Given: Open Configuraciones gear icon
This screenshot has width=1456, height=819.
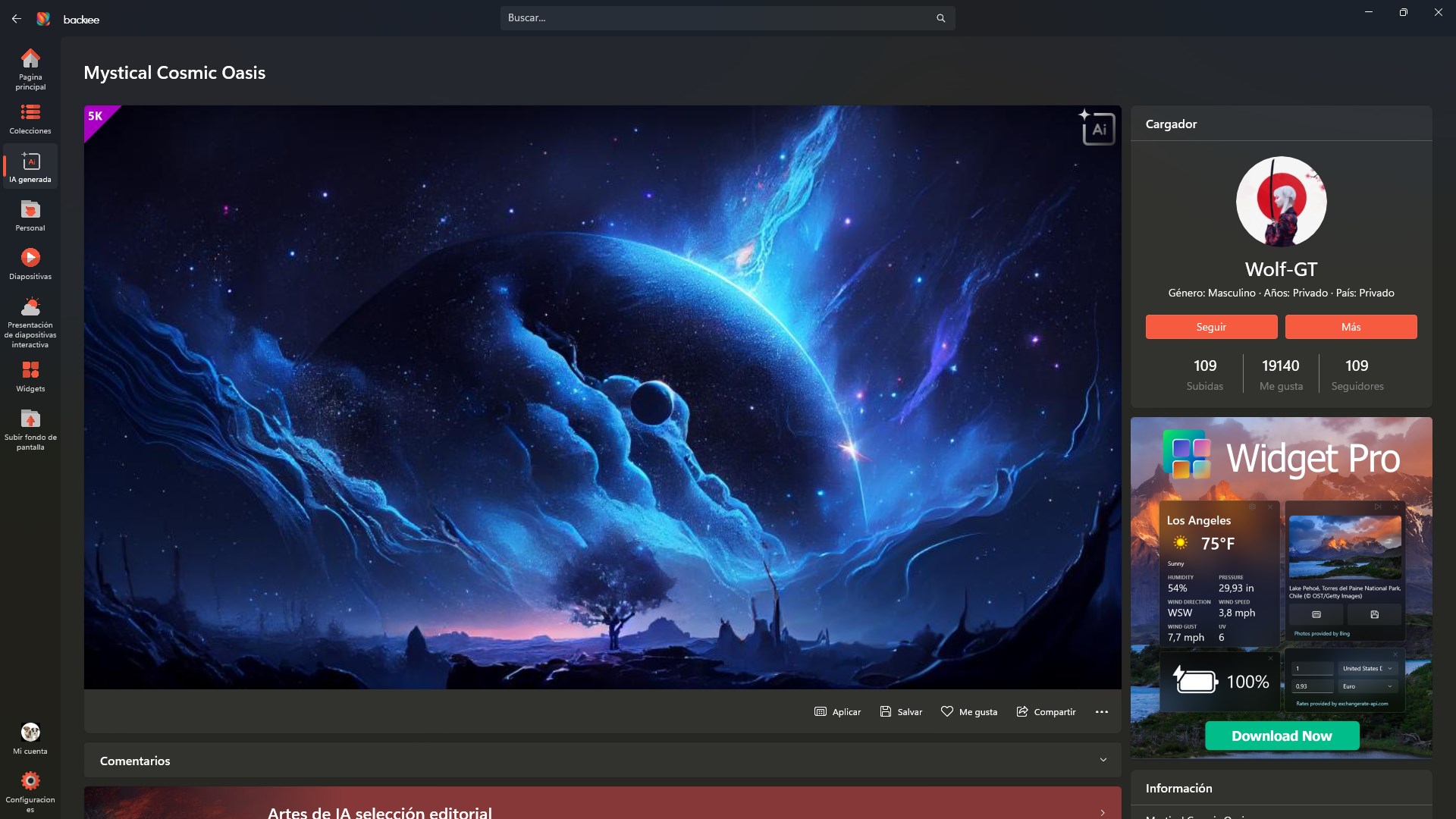Looking at the screenshot, I should click(x=30, y=782).
